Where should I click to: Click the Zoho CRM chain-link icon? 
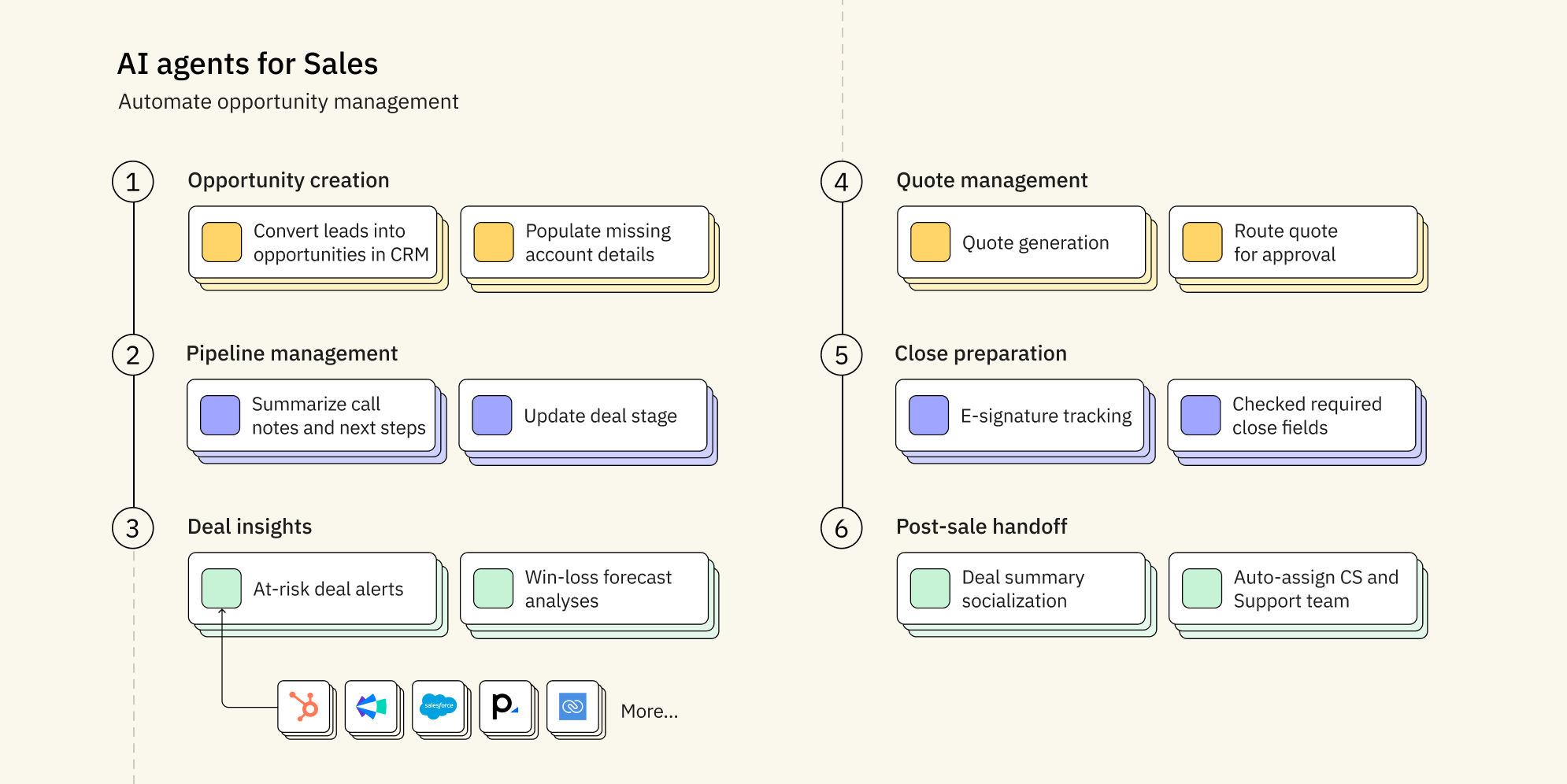572,706
